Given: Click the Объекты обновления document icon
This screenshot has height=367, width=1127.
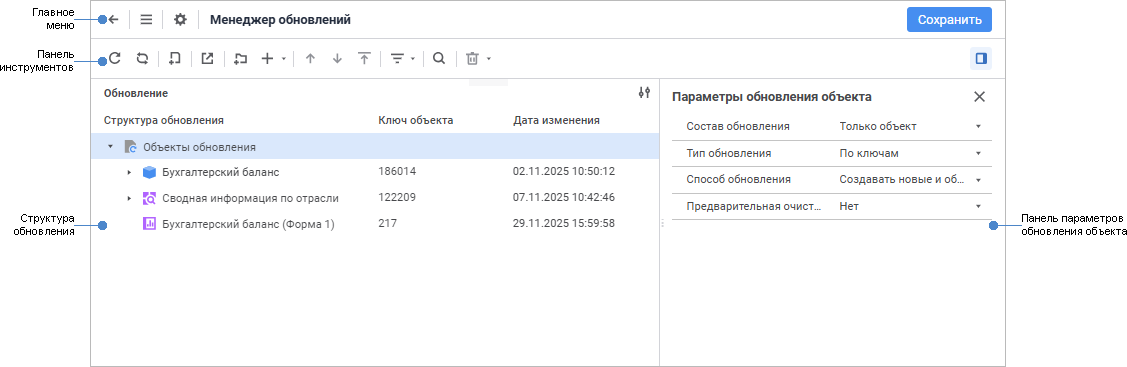Looking at the screenshot, I should 130,147.
